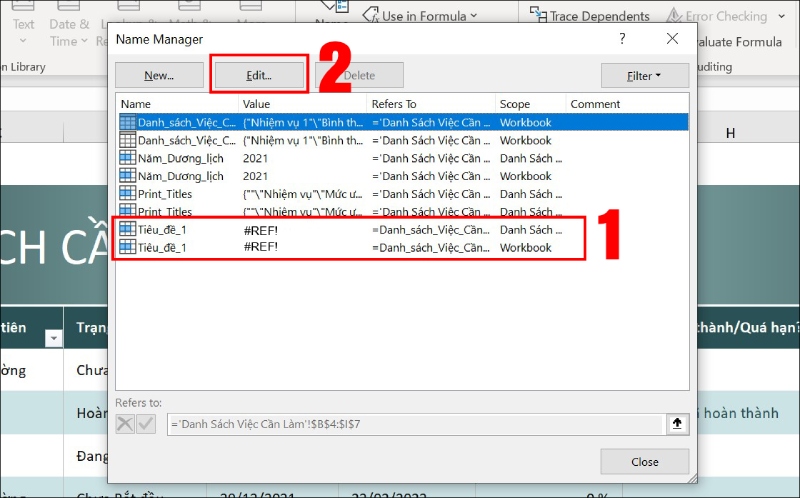Viewport: 800px width, 498px height.
Task: Click the cancel X icon under Refers to
Action: pyautogui.click(x=125, y=424)
